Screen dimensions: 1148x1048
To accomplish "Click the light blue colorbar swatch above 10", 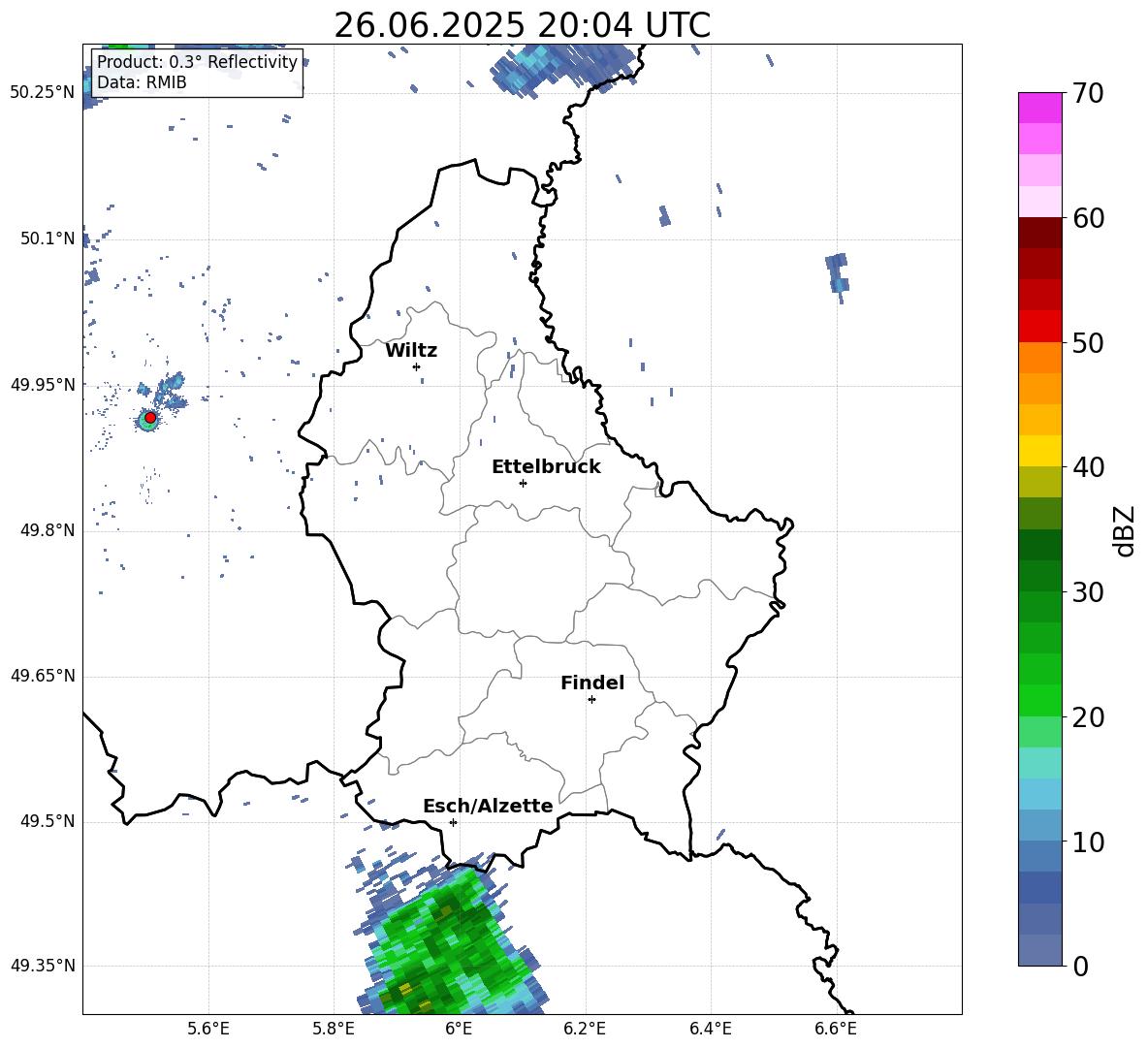I will (1040, 825).
